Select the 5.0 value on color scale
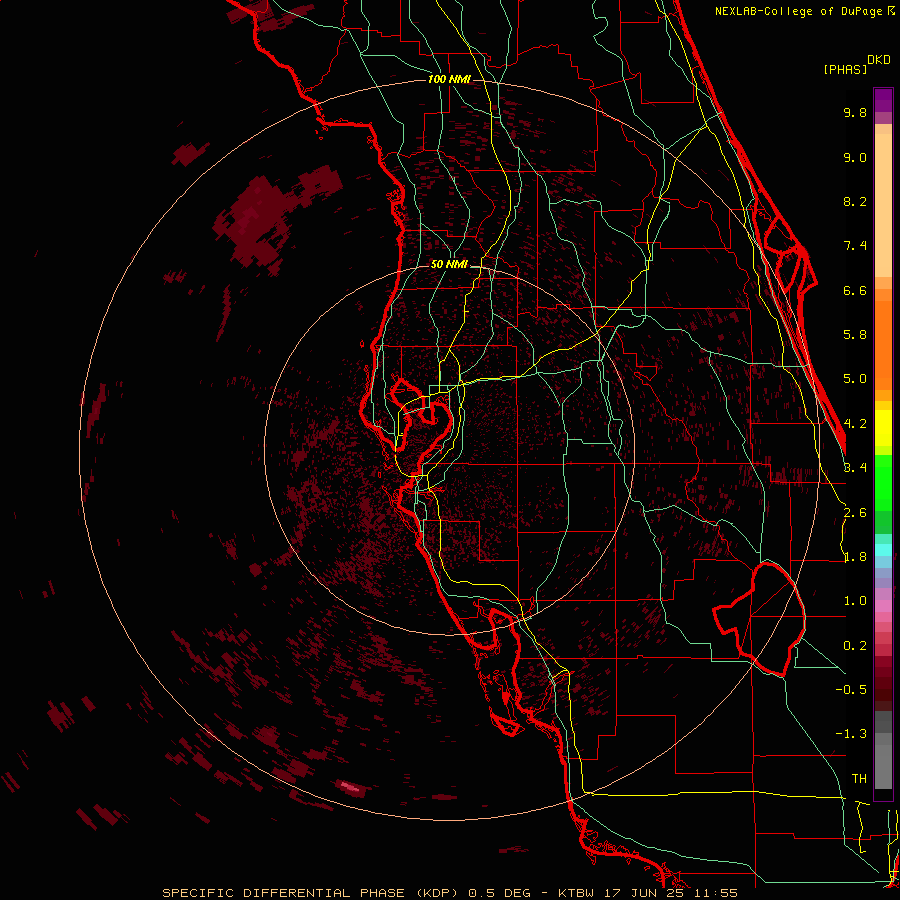 [x=855, y=379]
